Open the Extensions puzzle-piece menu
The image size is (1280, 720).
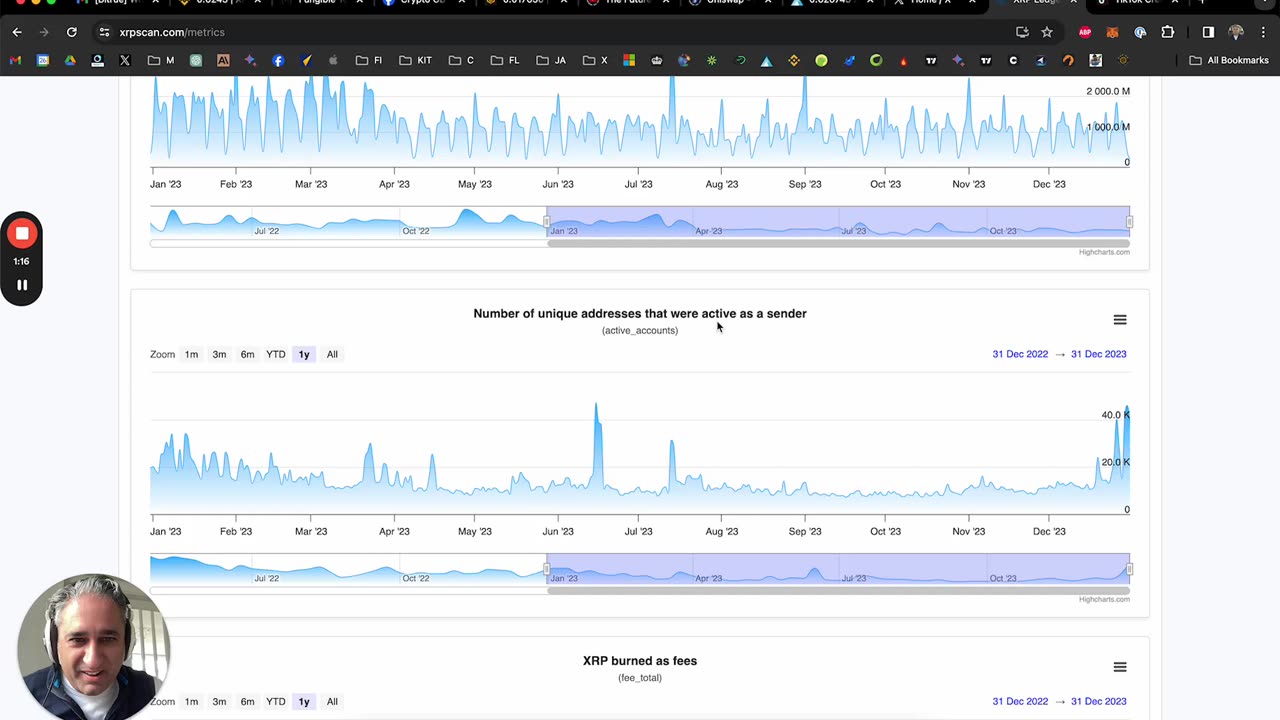coord(1167,32)
